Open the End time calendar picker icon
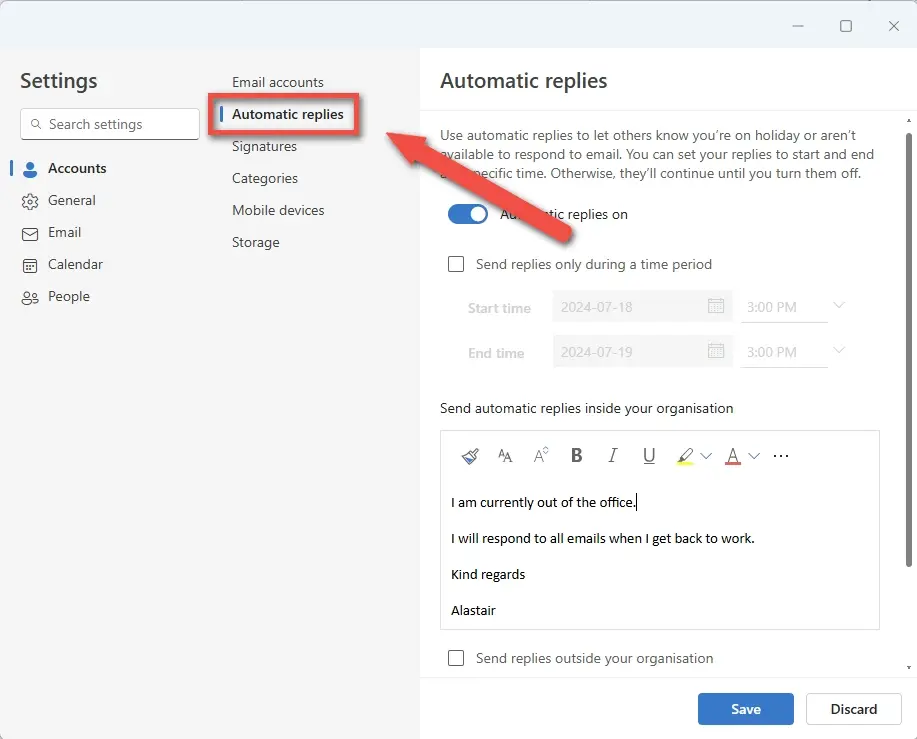 point(716,351)
